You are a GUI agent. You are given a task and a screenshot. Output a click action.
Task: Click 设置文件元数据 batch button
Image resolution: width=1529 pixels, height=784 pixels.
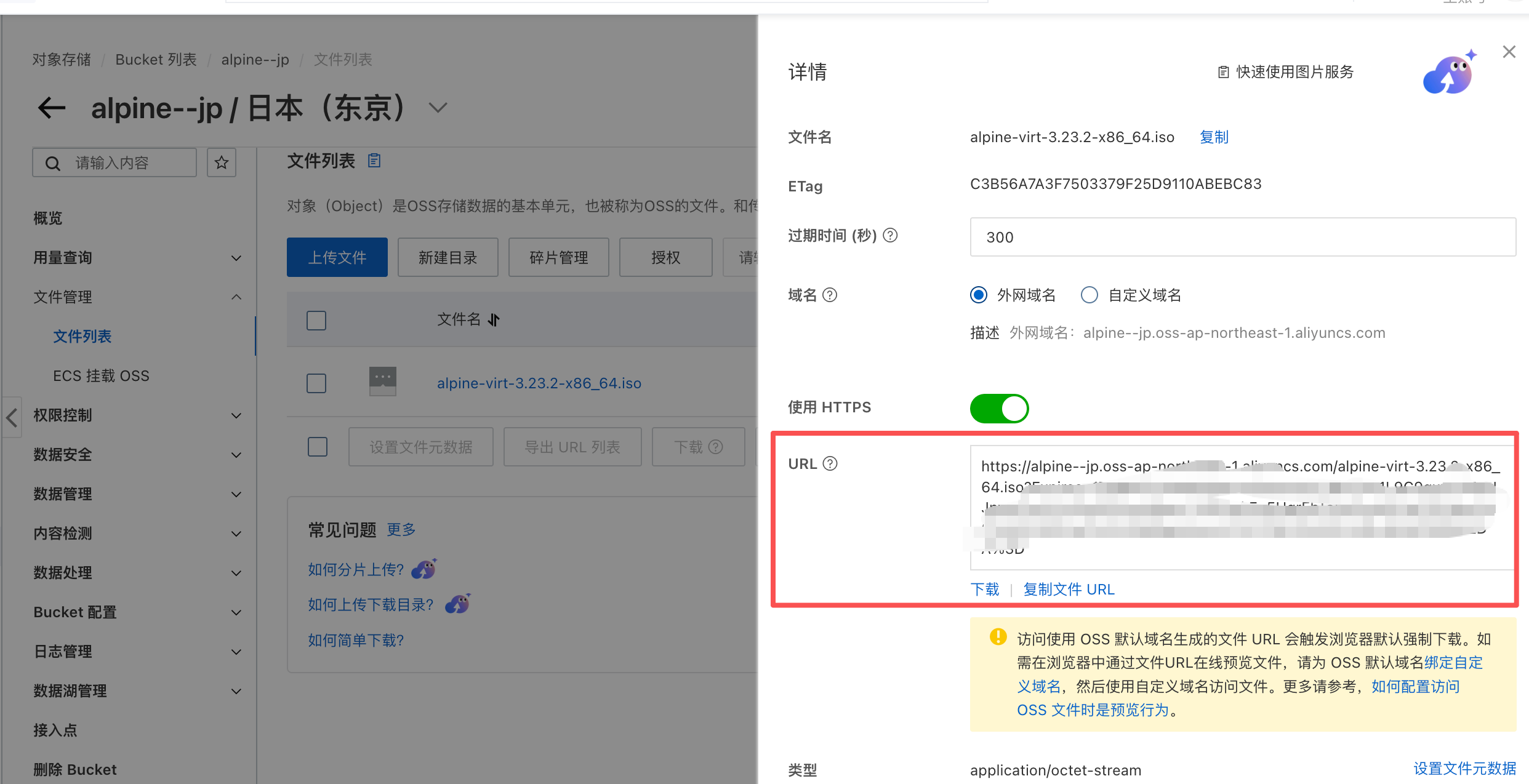(421, 447)
